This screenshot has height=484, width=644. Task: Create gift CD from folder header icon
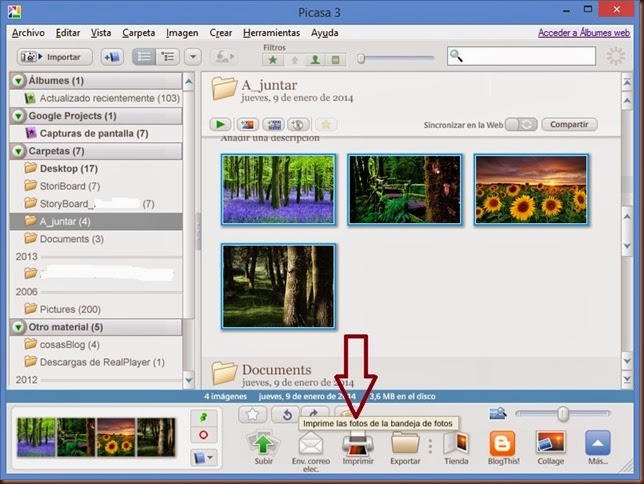pos(298,124)
